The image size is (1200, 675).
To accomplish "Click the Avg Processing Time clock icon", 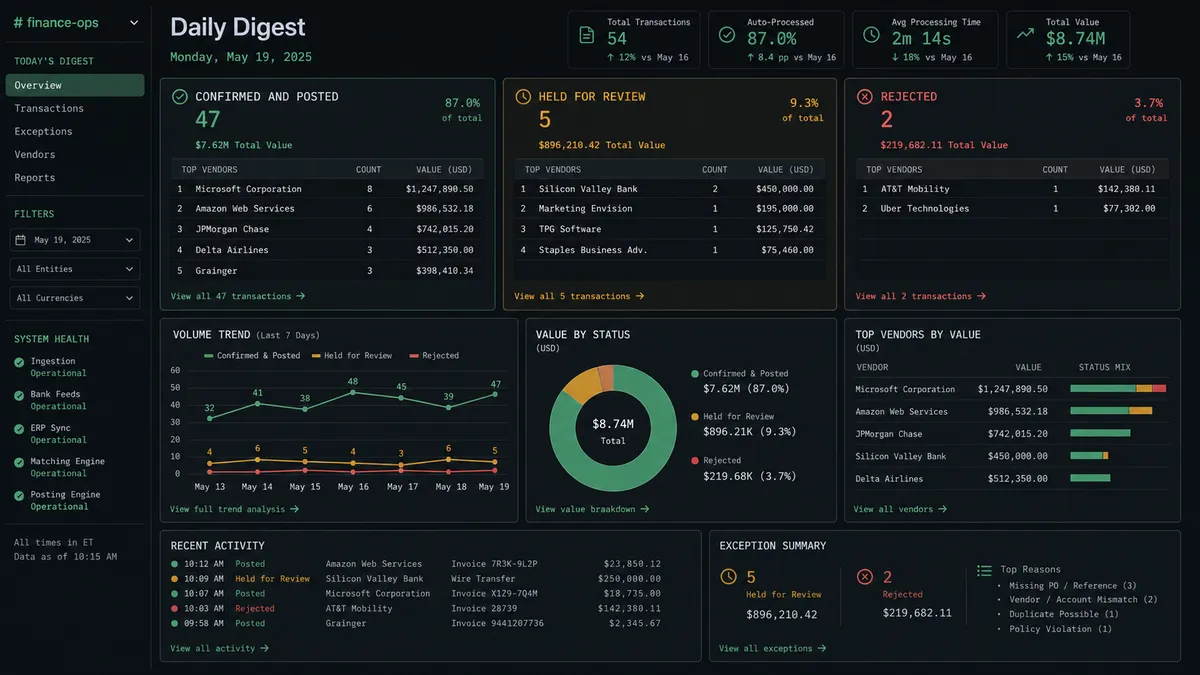I will 871,35.
